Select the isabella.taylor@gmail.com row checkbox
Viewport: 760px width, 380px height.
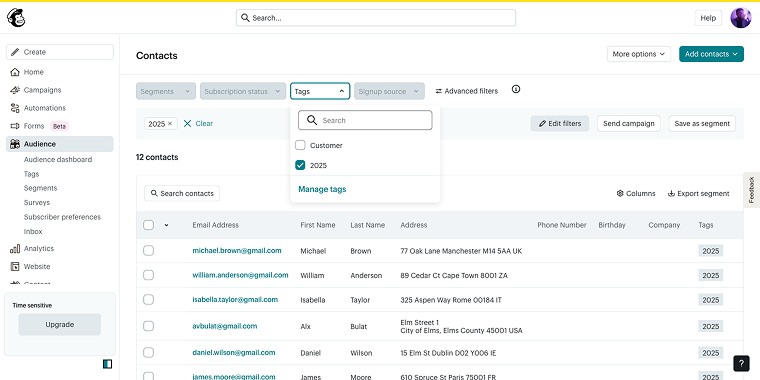[148, 300]
